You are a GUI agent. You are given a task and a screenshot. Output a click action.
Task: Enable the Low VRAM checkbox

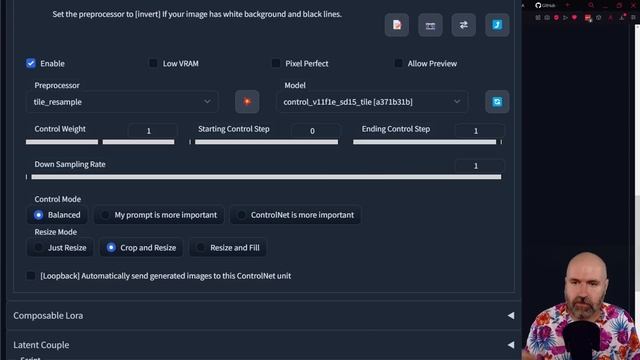pos(153,63)
